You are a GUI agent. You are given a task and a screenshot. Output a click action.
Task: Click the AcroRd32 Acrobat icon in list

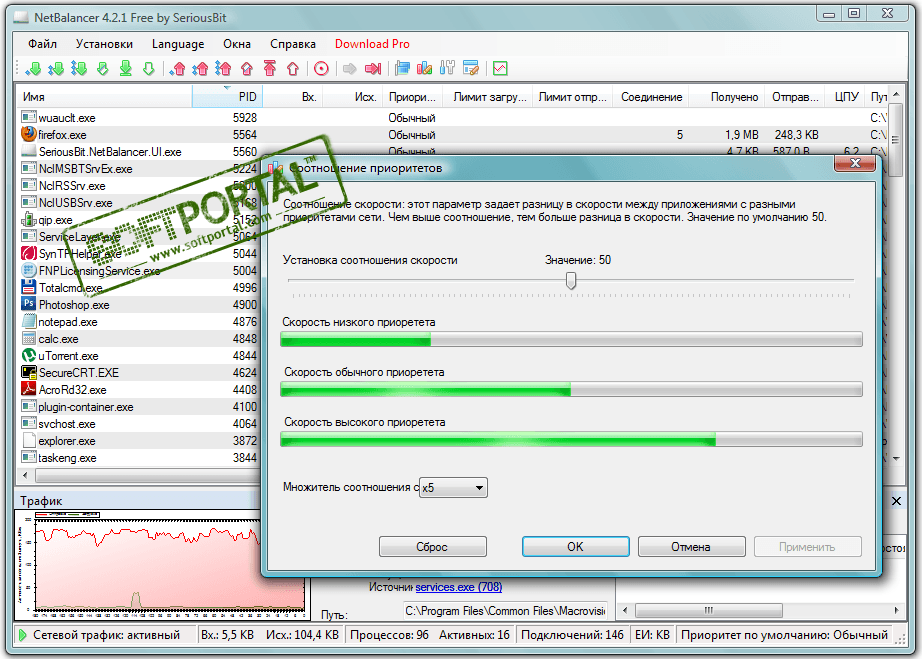pyautogui.click(x=28, y=389)
